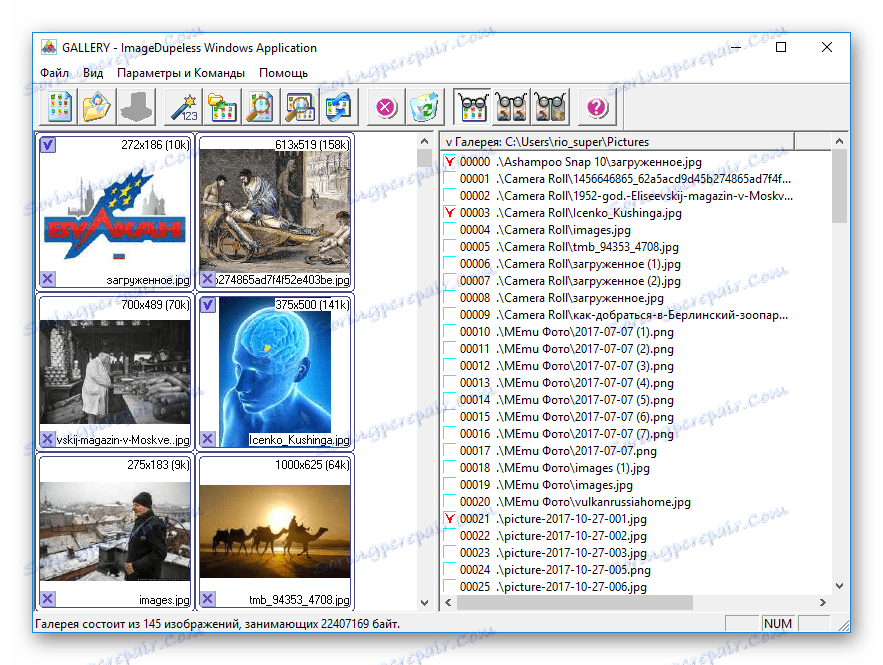Open the Файл menu
This screenshot has width=883, height=665.
pos(55,72)
